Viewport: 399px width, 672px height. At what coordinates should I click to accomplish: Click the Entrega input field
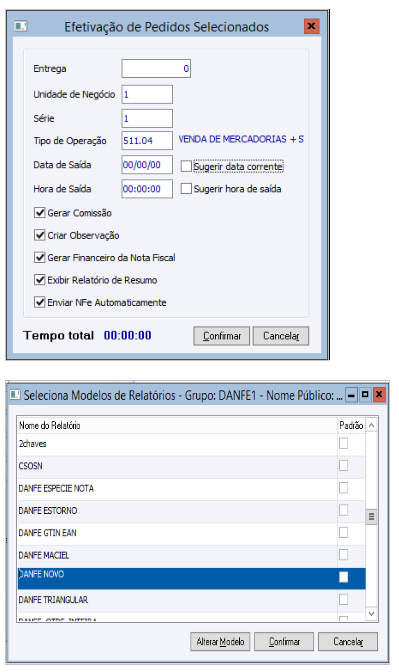156,69
